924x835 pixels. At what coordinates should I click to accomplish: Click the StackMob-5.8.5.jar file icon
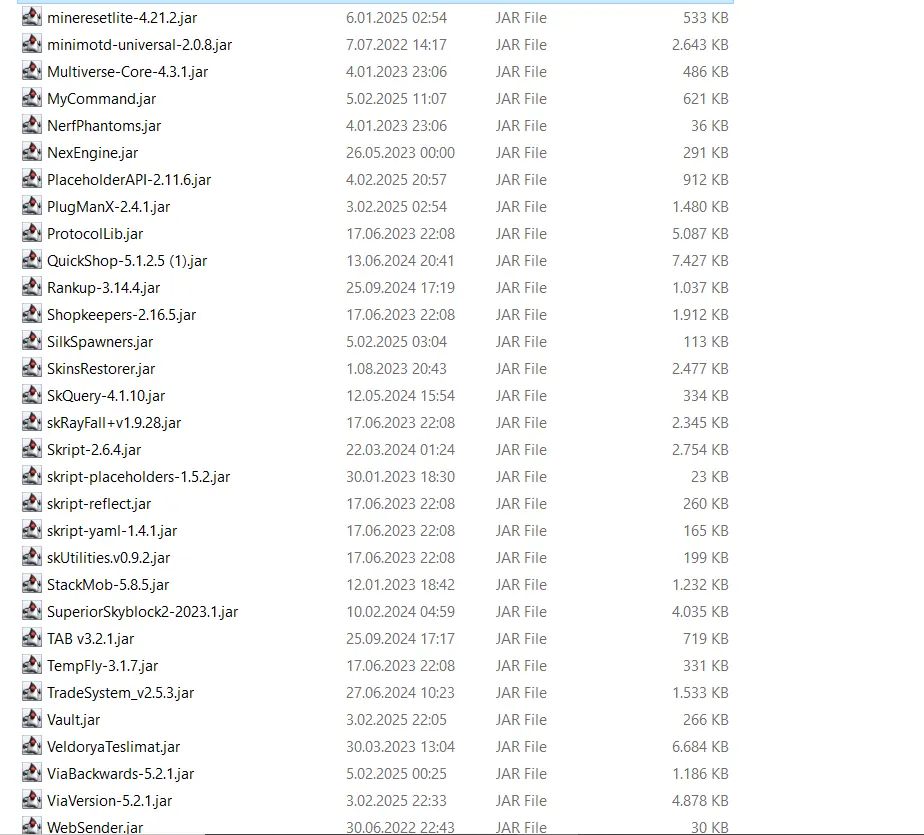click(32, 585)
